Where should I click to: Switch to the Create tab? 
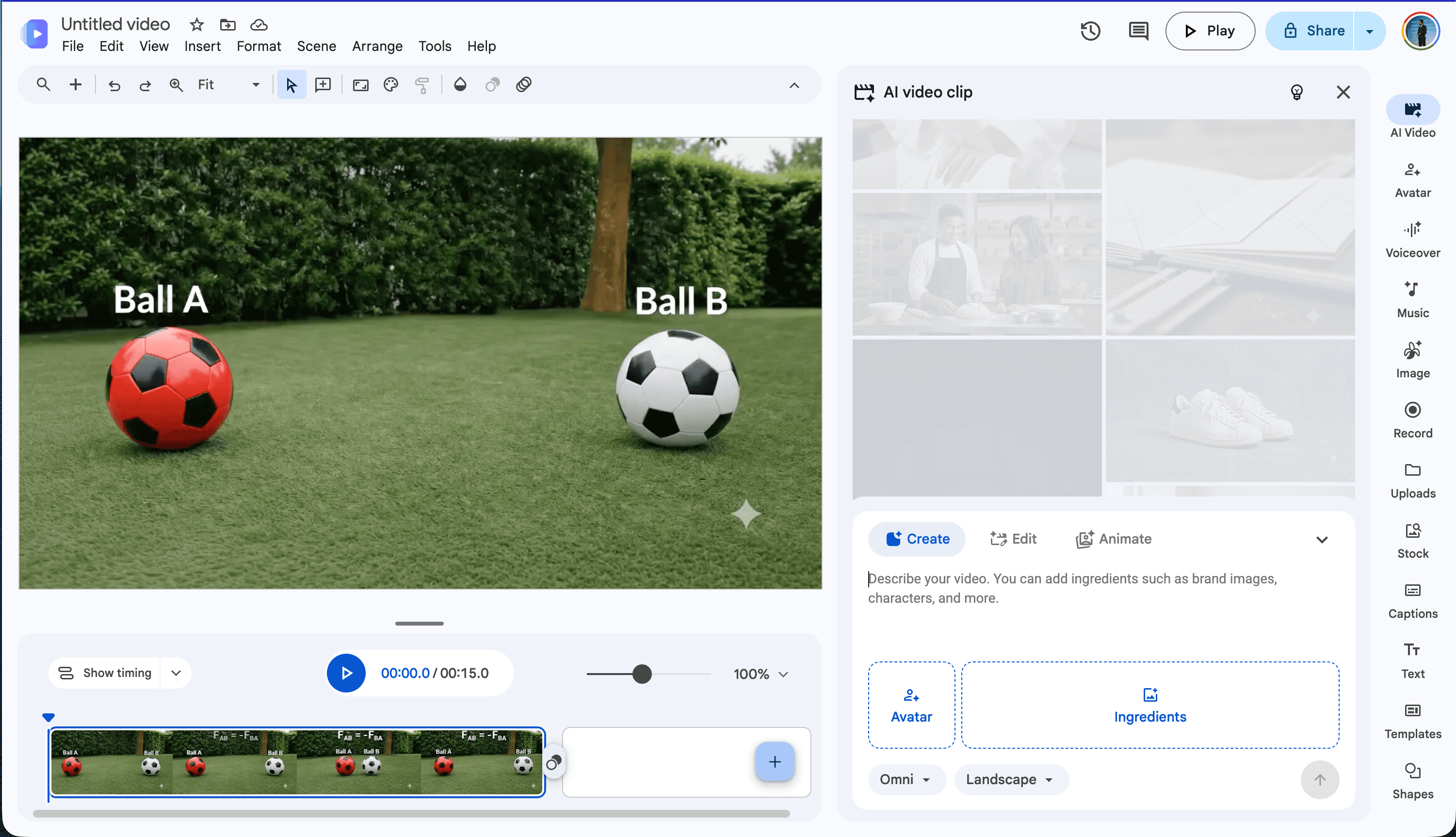pyautogui.click(x=916, y=539)
